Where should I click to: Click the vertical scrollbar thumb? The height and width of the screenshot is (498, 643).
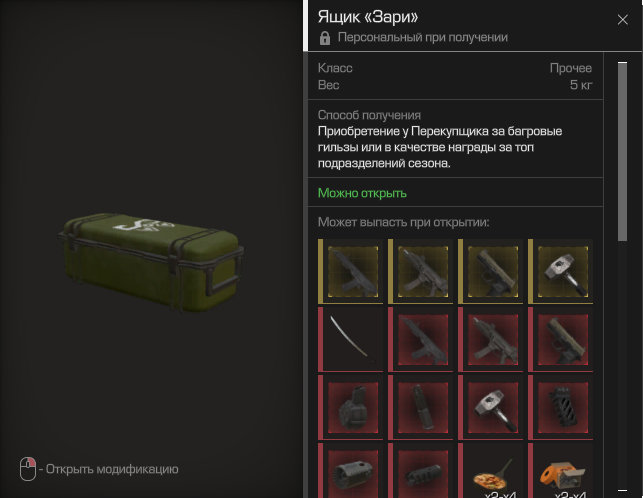coord(622,151)
